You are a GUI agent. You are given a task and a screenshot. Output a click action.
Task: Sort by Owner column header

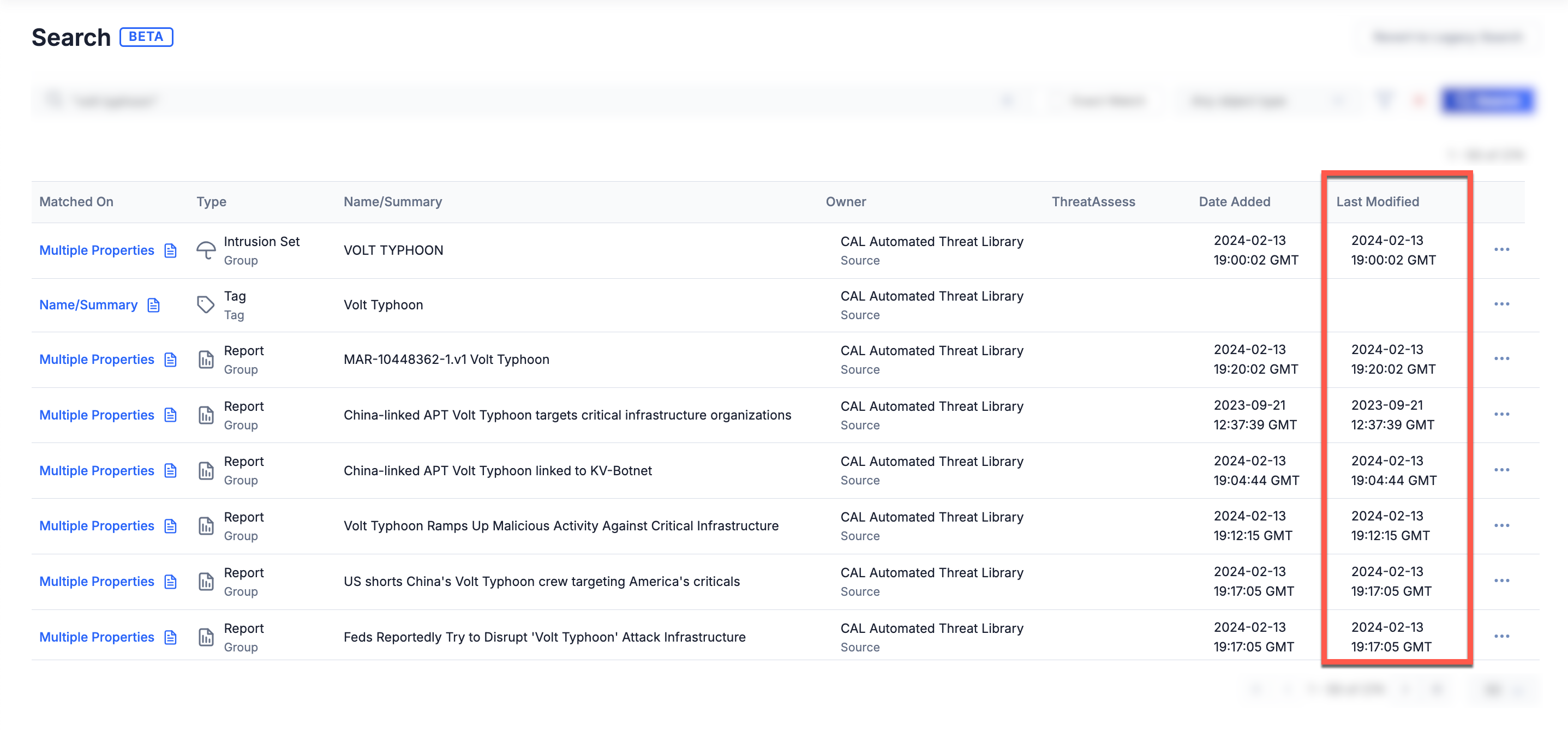(846, 201)
